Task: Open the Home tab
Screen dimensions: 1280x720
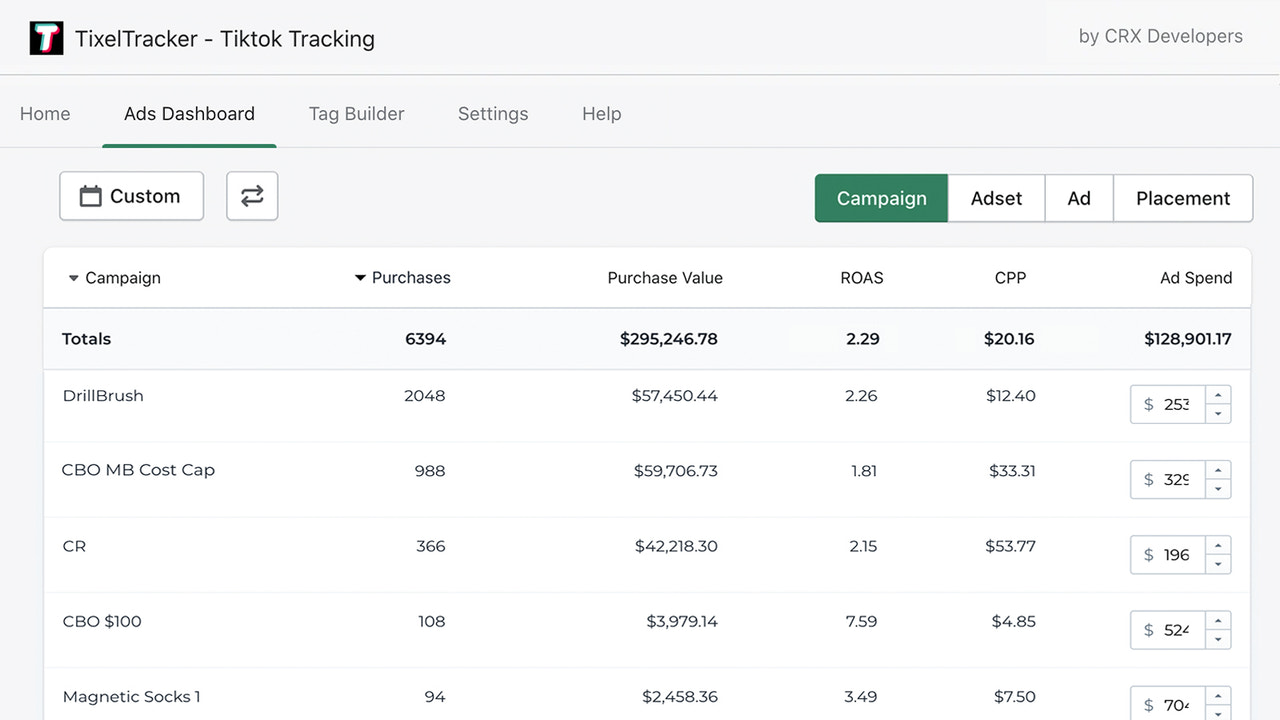Action: (44, 114)
